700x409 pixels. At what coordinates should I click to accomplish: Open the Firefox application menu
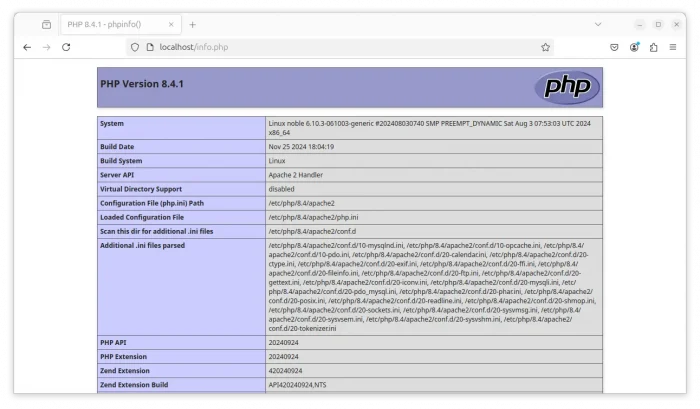673,47
